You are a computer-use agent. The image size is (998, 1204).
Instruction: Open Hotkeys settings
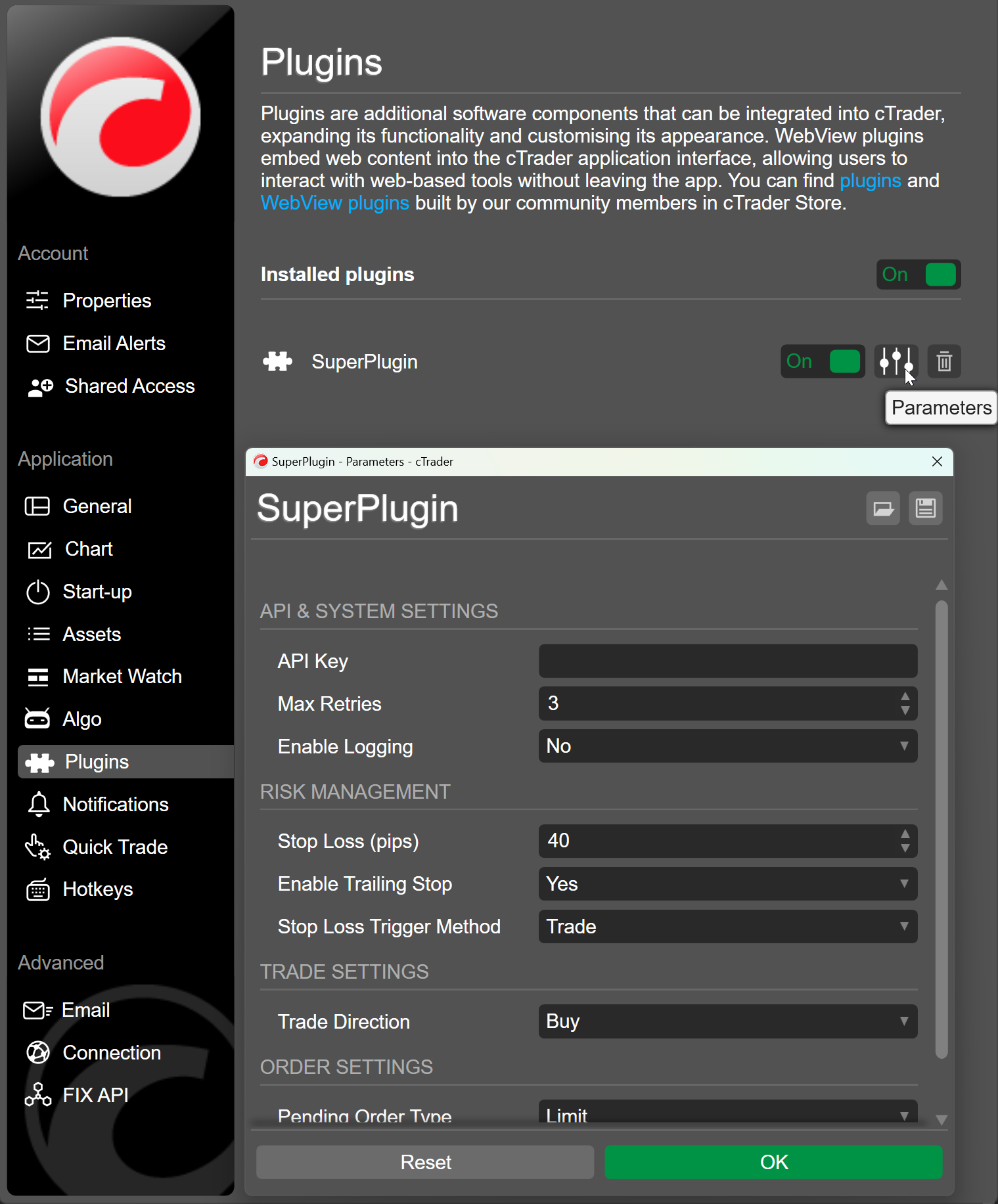pyautogui.click(x=98, y=889)
